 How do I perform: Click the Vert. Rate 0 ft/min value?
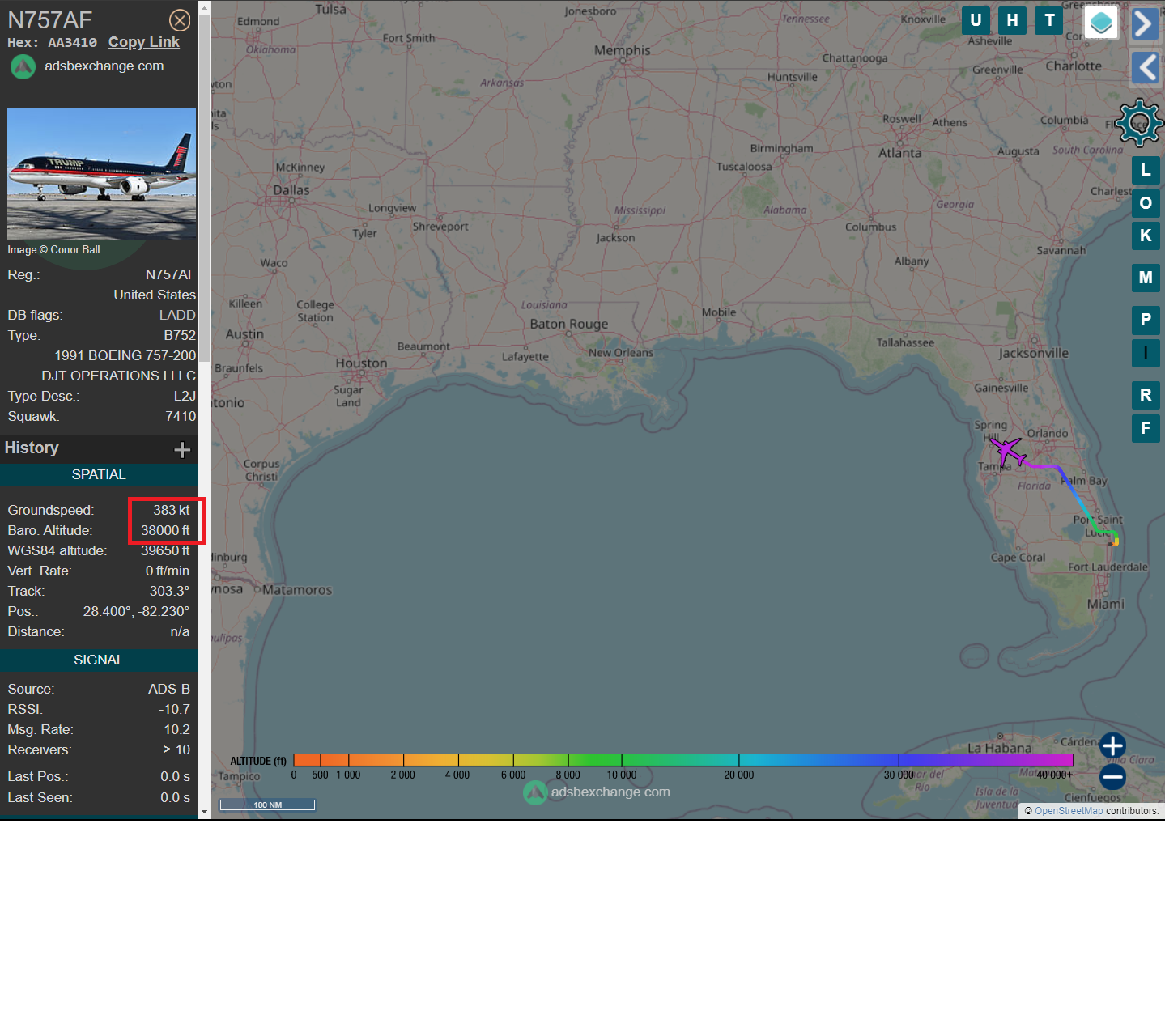point(168,571)
